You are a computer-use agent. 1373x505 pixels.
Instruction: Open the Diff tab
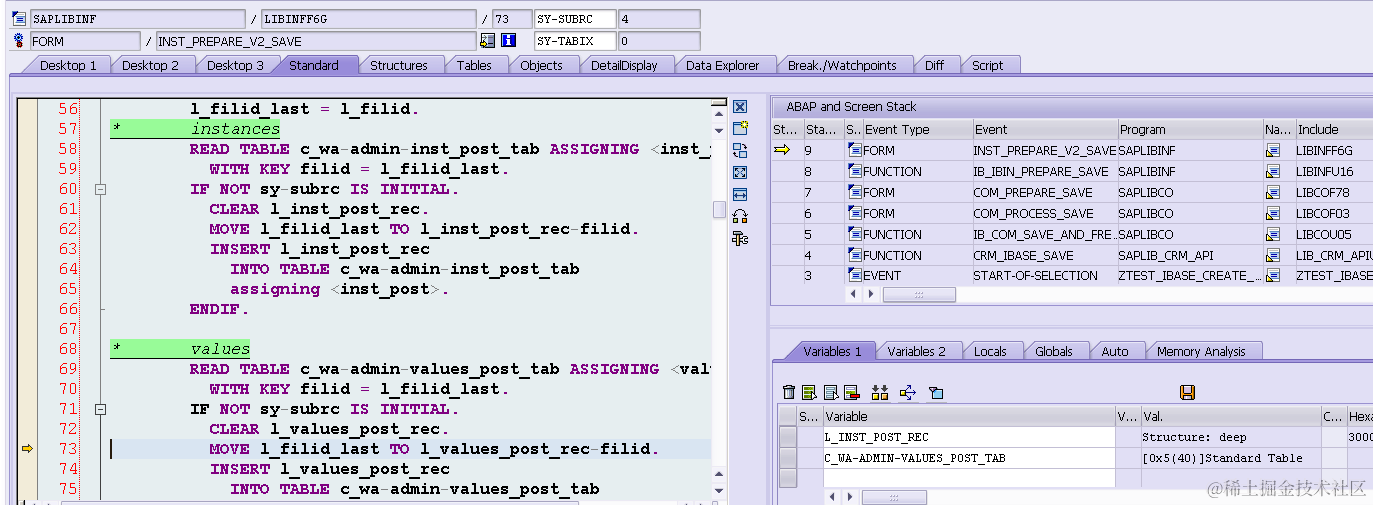tap(934, 65)
